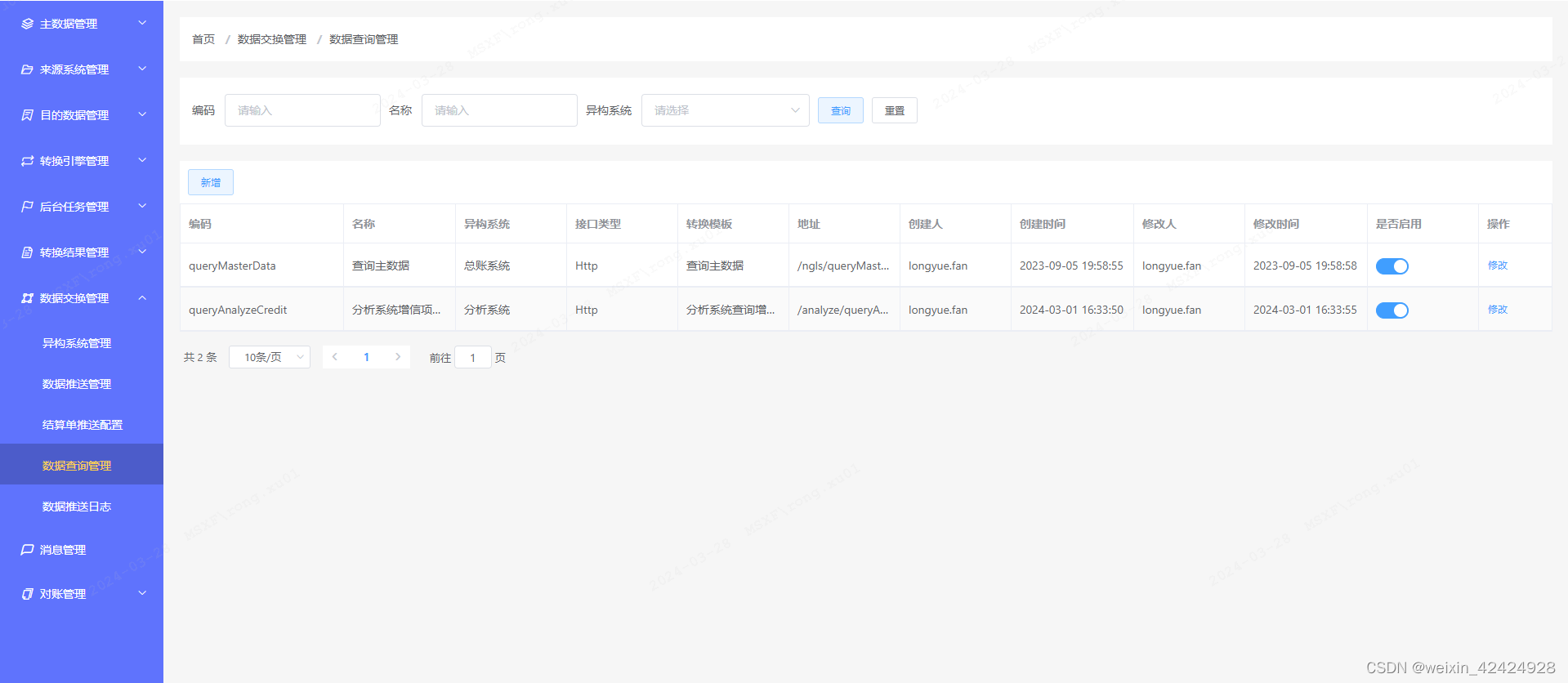Select page 1 in pagination

tap(367, 357)
